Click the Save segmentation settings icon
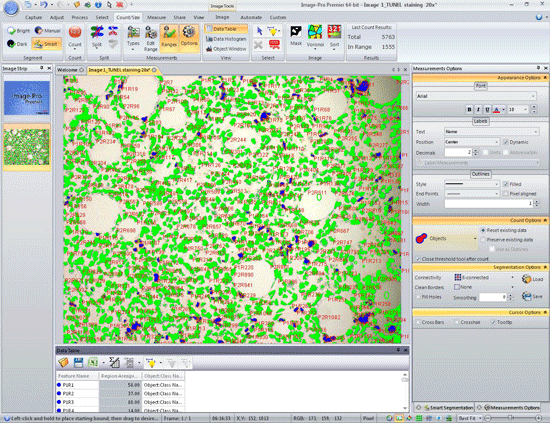This screenshot has width=550, height=423. pos(532,296)
